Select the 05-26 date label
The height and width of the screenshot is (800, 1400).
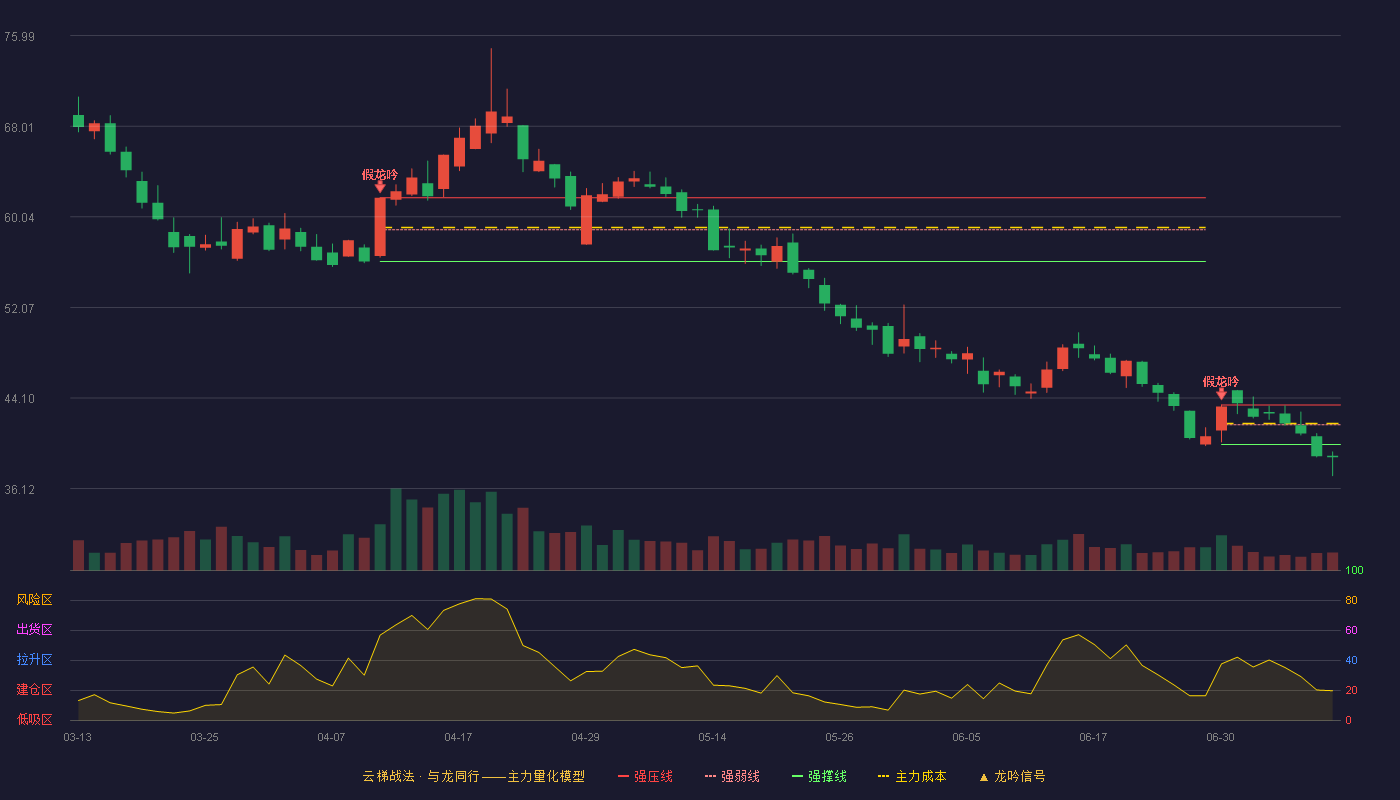pos(839,737)
